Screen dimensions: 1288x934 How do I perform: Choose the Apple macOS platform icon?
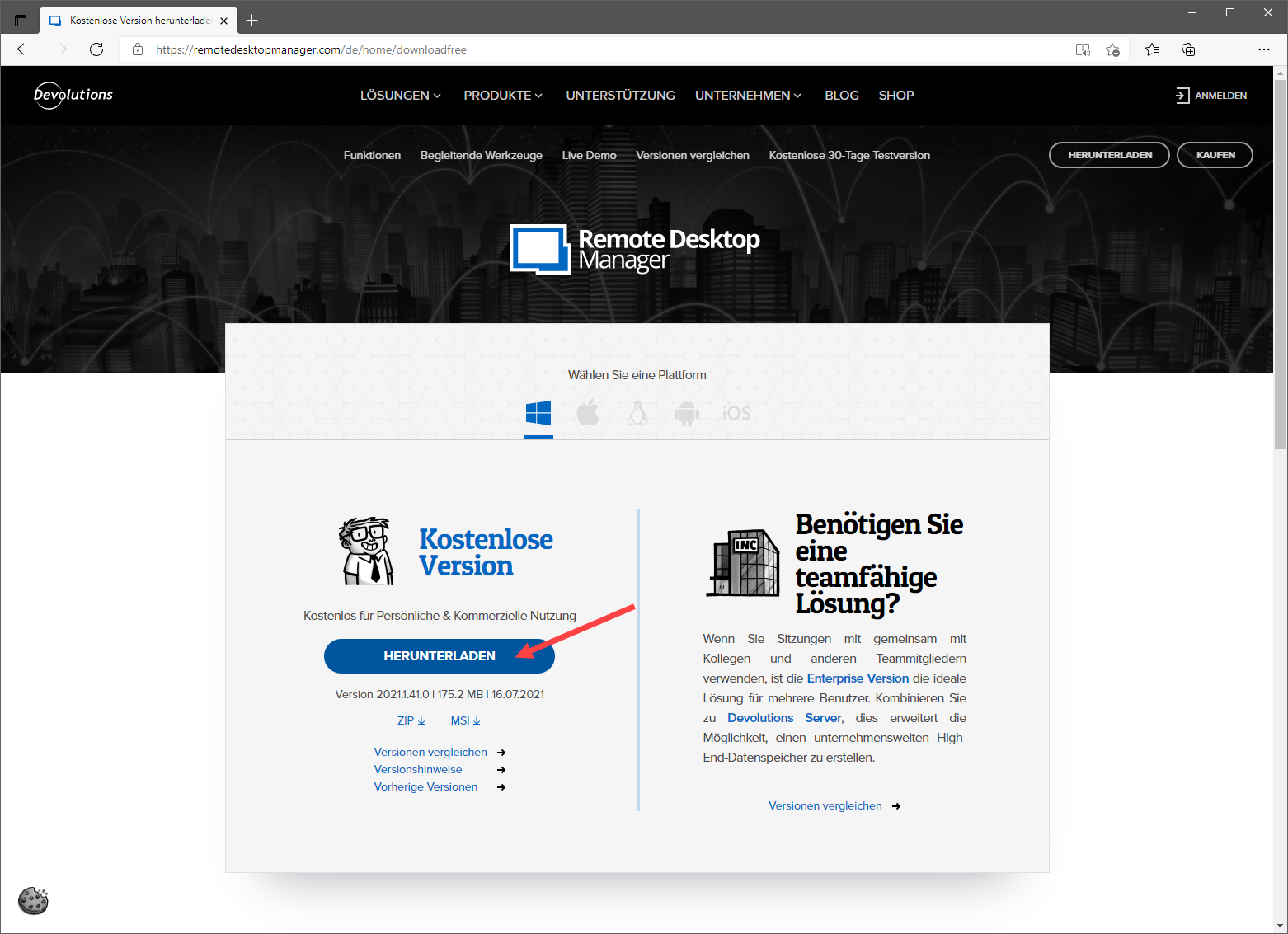coord(588,413)
